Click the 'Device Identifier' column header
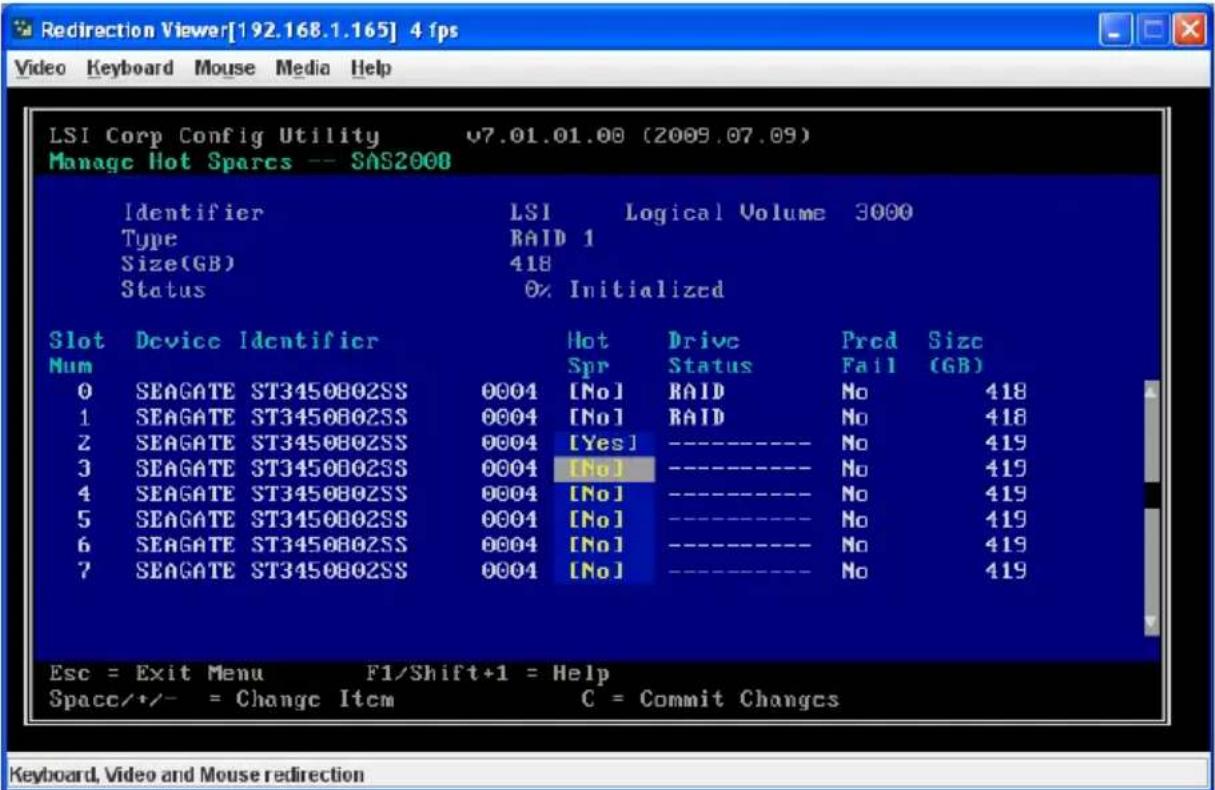The width and height of the screenshot is (1215, 790). pos(257,340)
